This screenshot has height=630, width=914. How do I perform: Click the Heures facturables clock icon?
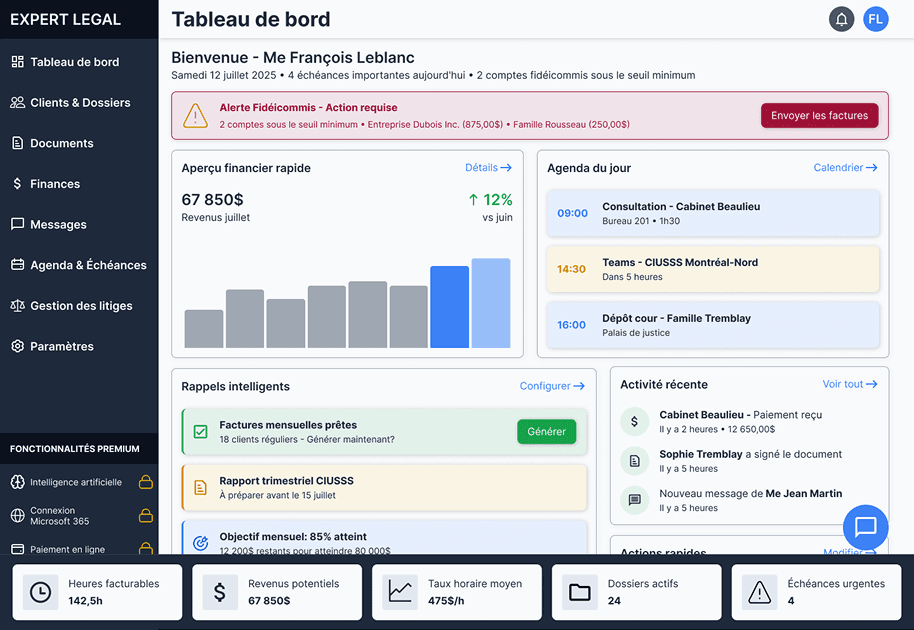(40, 592)
